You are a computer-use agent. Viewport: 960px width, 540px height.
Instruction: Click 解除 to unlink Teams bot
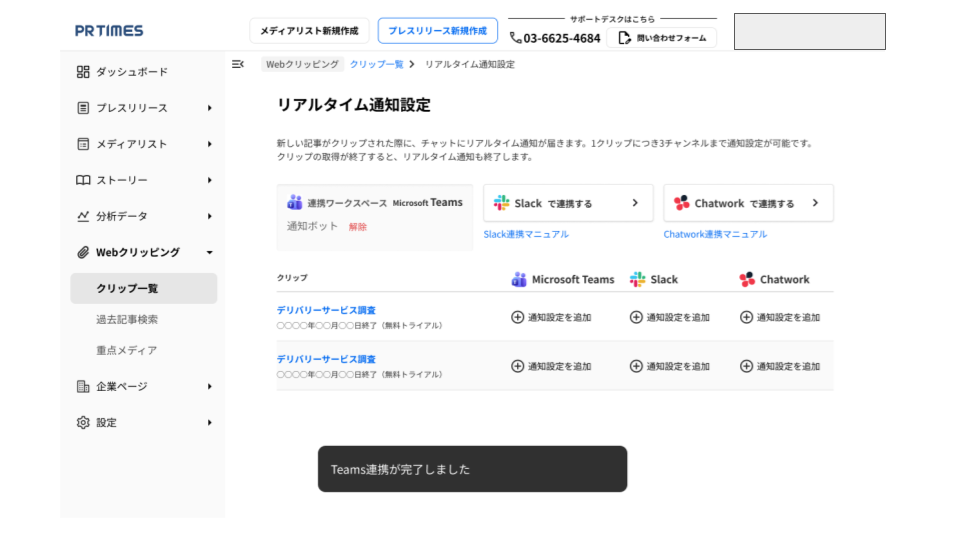pyautogui.click(x=358, y=227)
